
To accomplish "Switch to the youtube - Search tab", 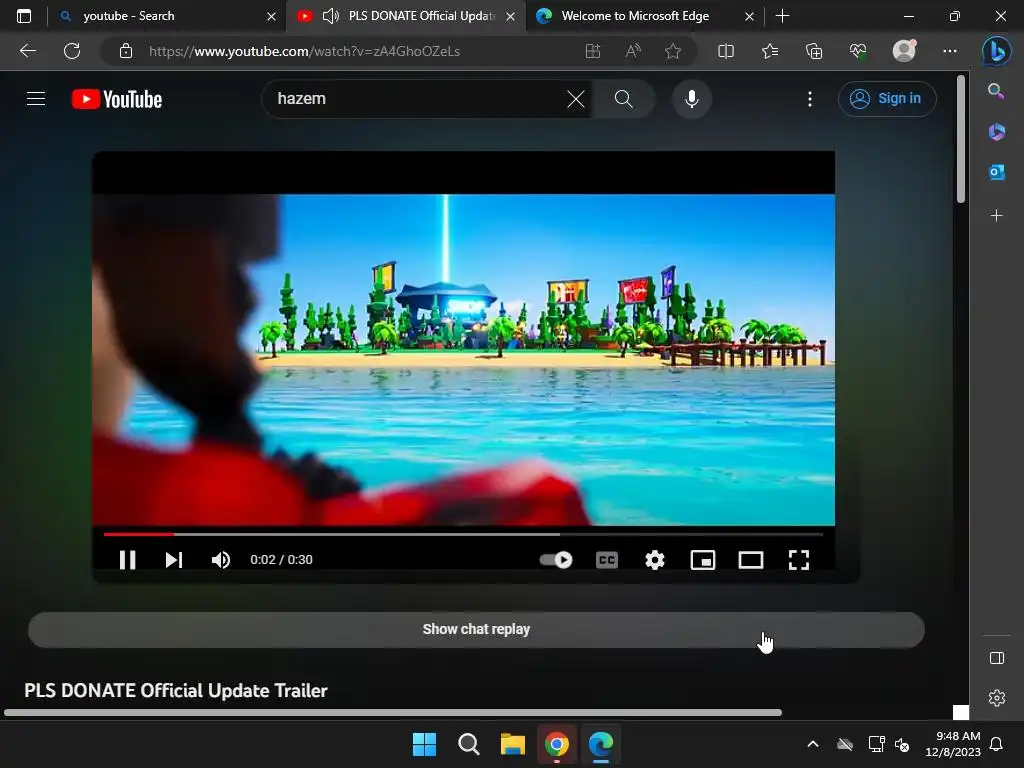I will 167,16.
